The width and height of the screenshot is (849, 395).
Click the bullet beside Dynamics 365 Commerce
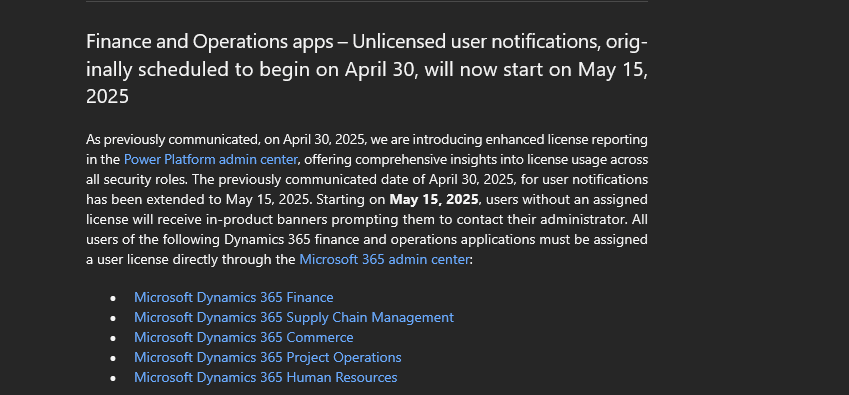tap(113, 338)
